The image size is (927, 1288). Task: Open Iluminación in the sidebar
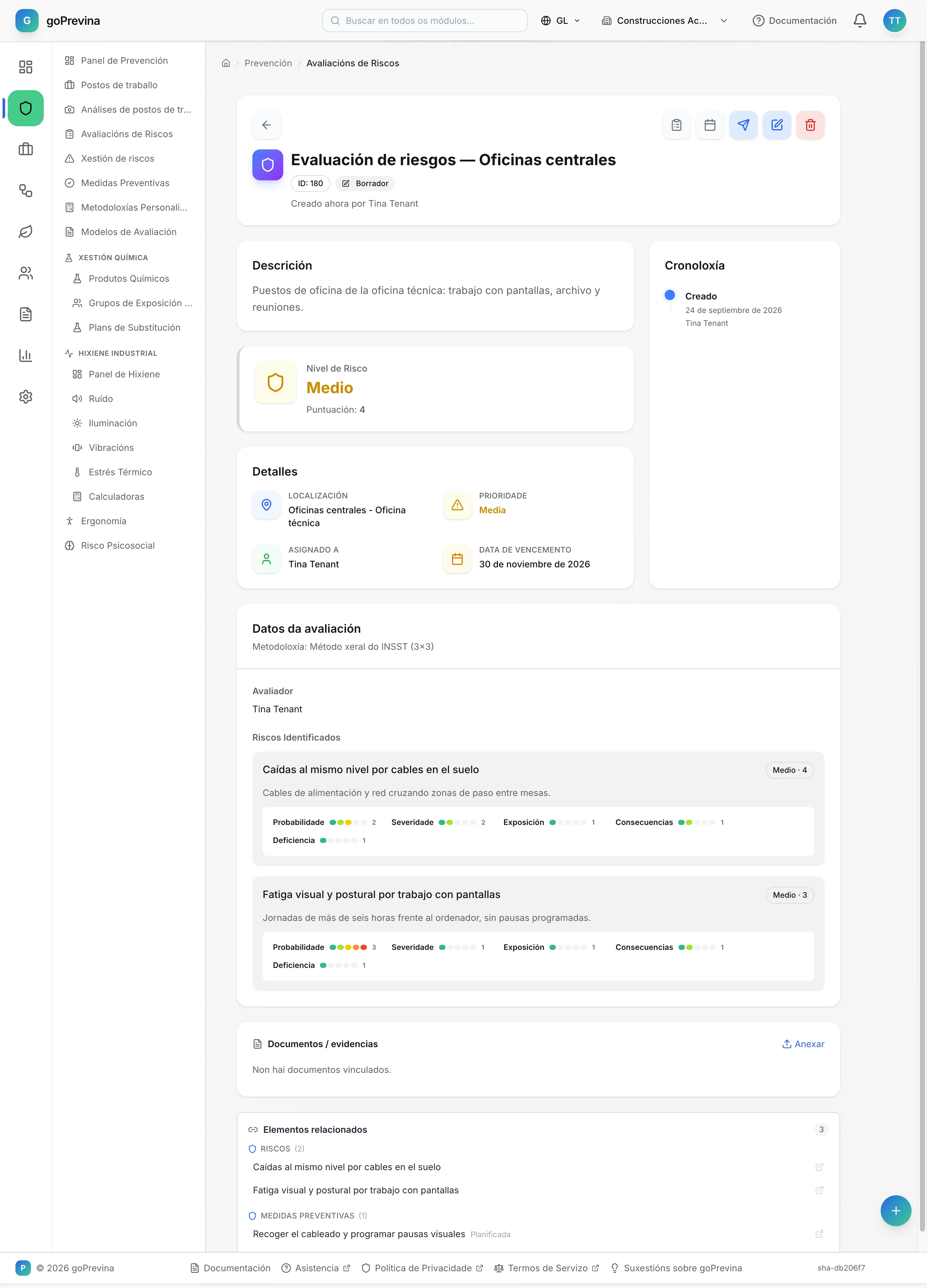coord(132,423)
